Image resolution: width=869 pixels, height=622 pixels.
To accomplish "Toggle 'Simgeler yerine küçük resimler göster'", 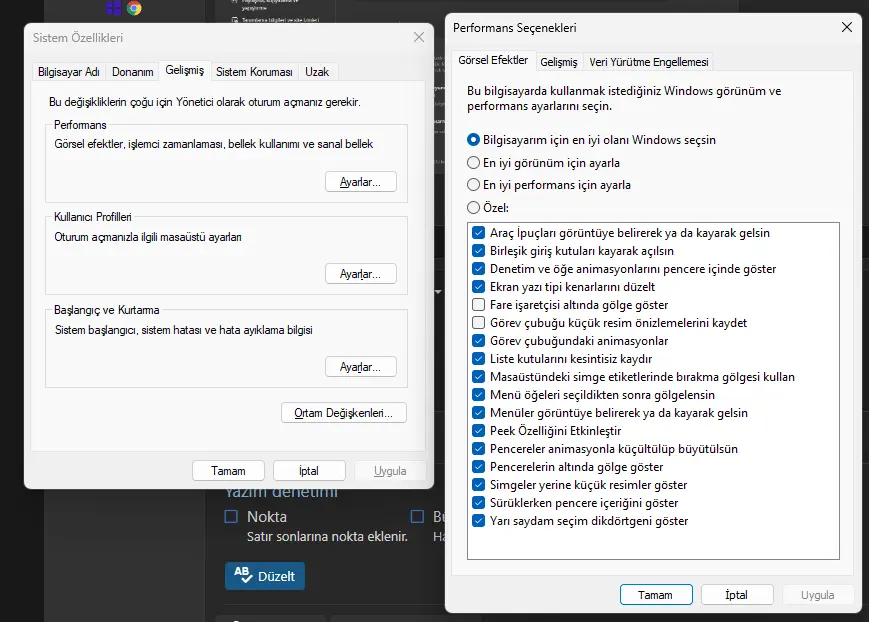I will (478, 485).
